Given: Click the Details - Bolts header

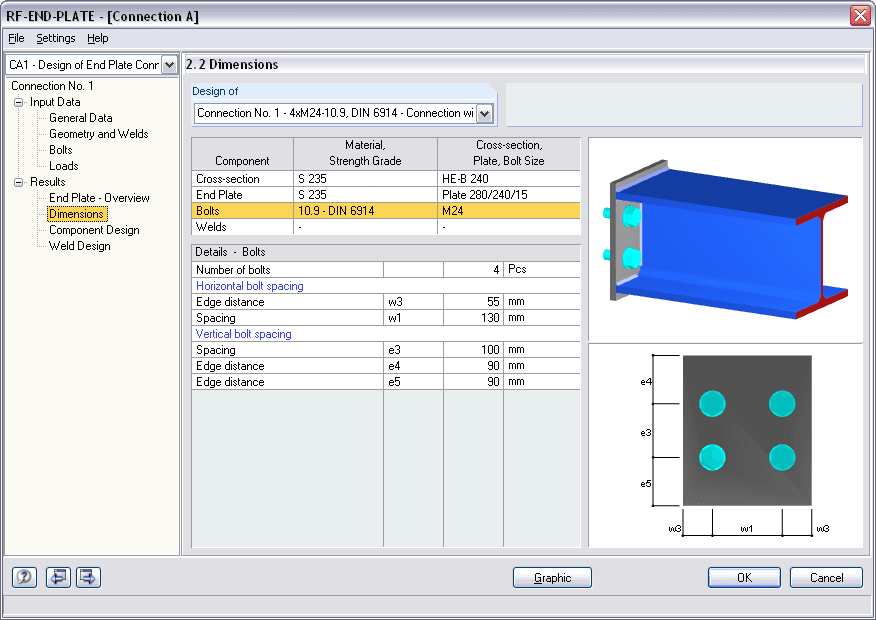Looking at the screenshot, I should tap(385, 252).
